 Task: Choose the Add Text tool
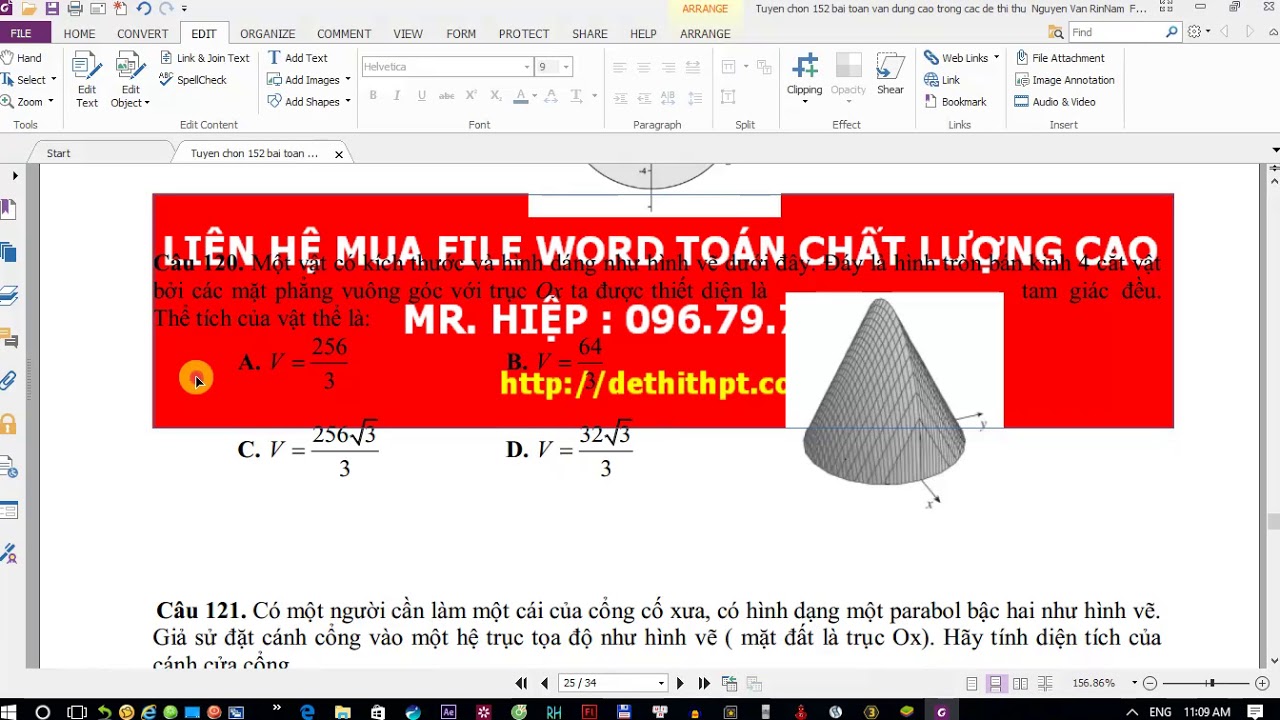click(x=297, y=58)
